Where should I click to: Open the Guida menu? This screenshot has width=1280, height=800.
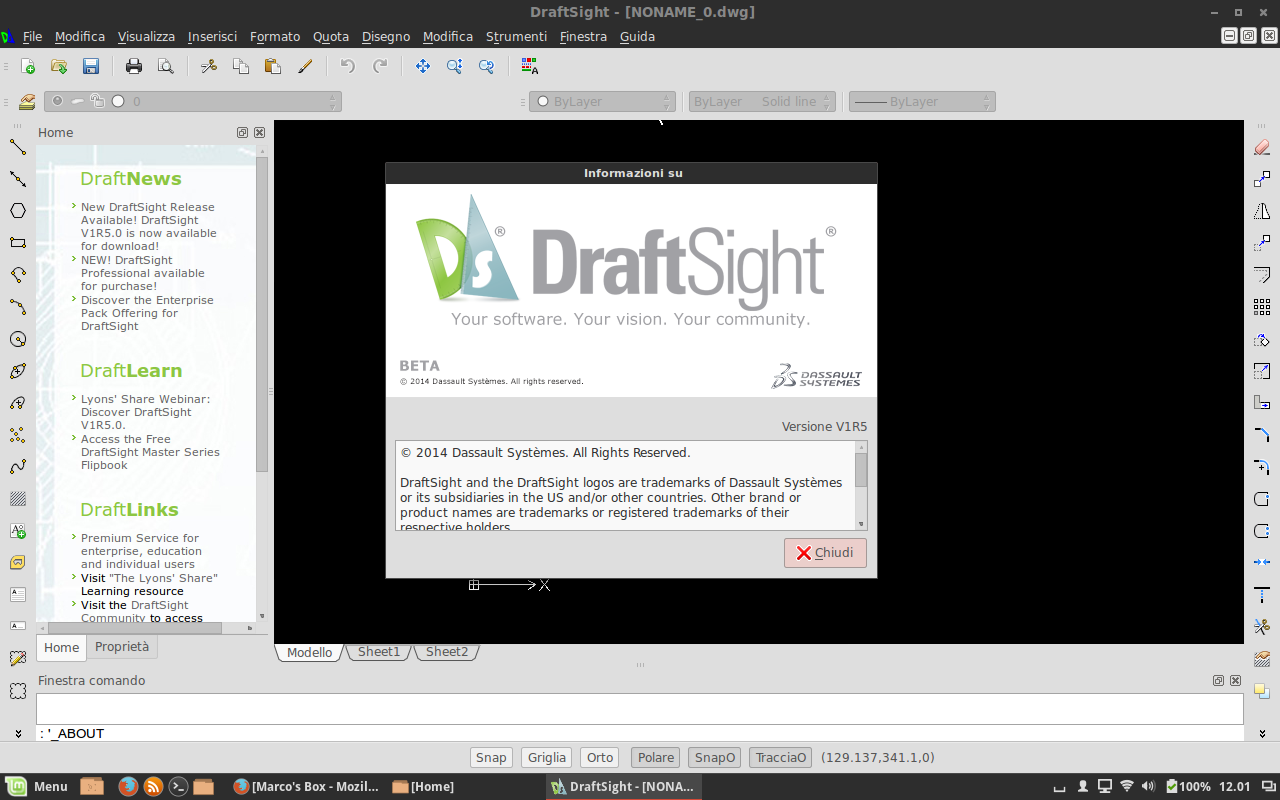pyautogui.click(x=637, y=36)
